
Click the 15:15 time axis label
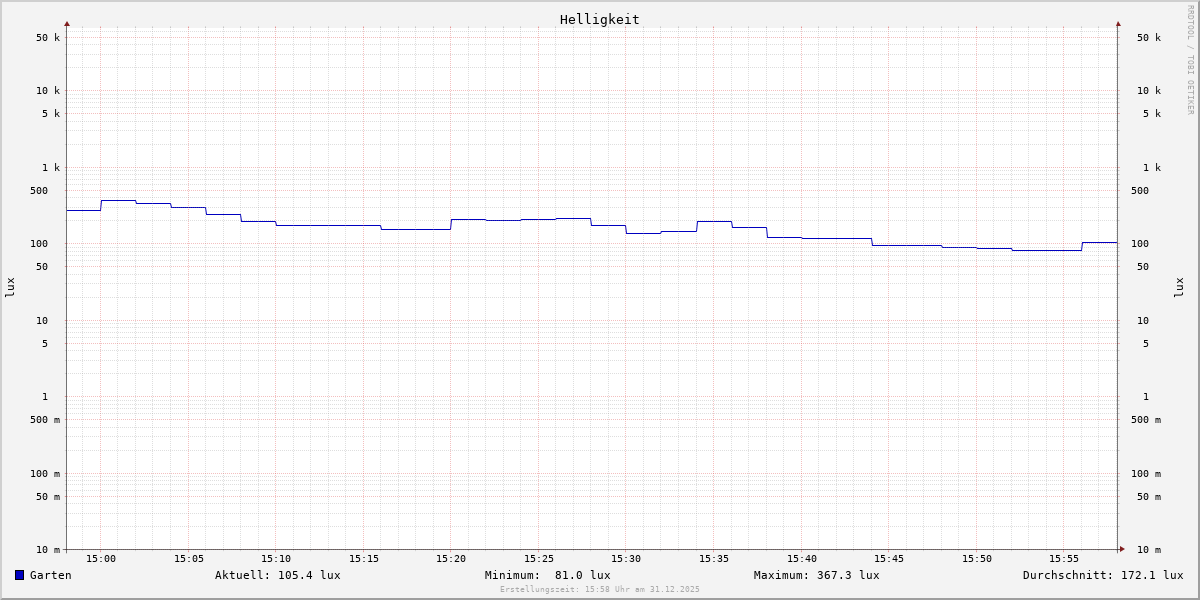pos(364,559)
